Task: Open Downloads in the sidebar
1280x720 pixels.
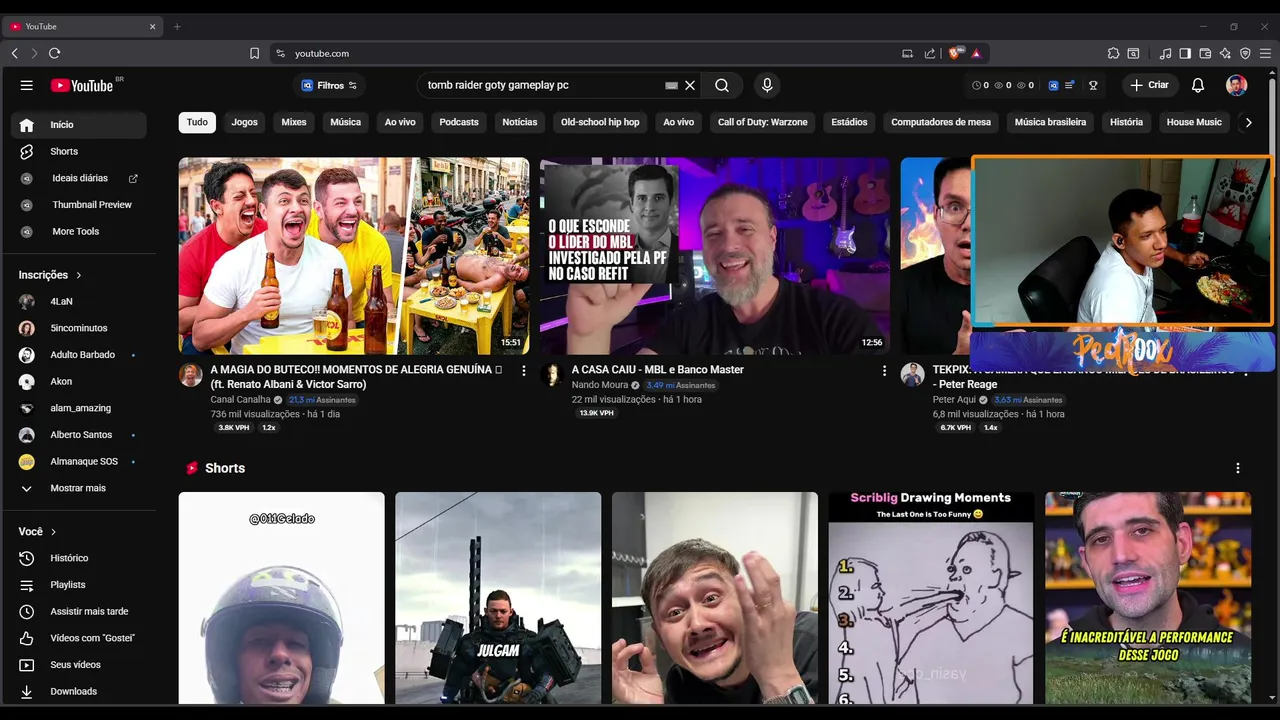Action: 79,691
